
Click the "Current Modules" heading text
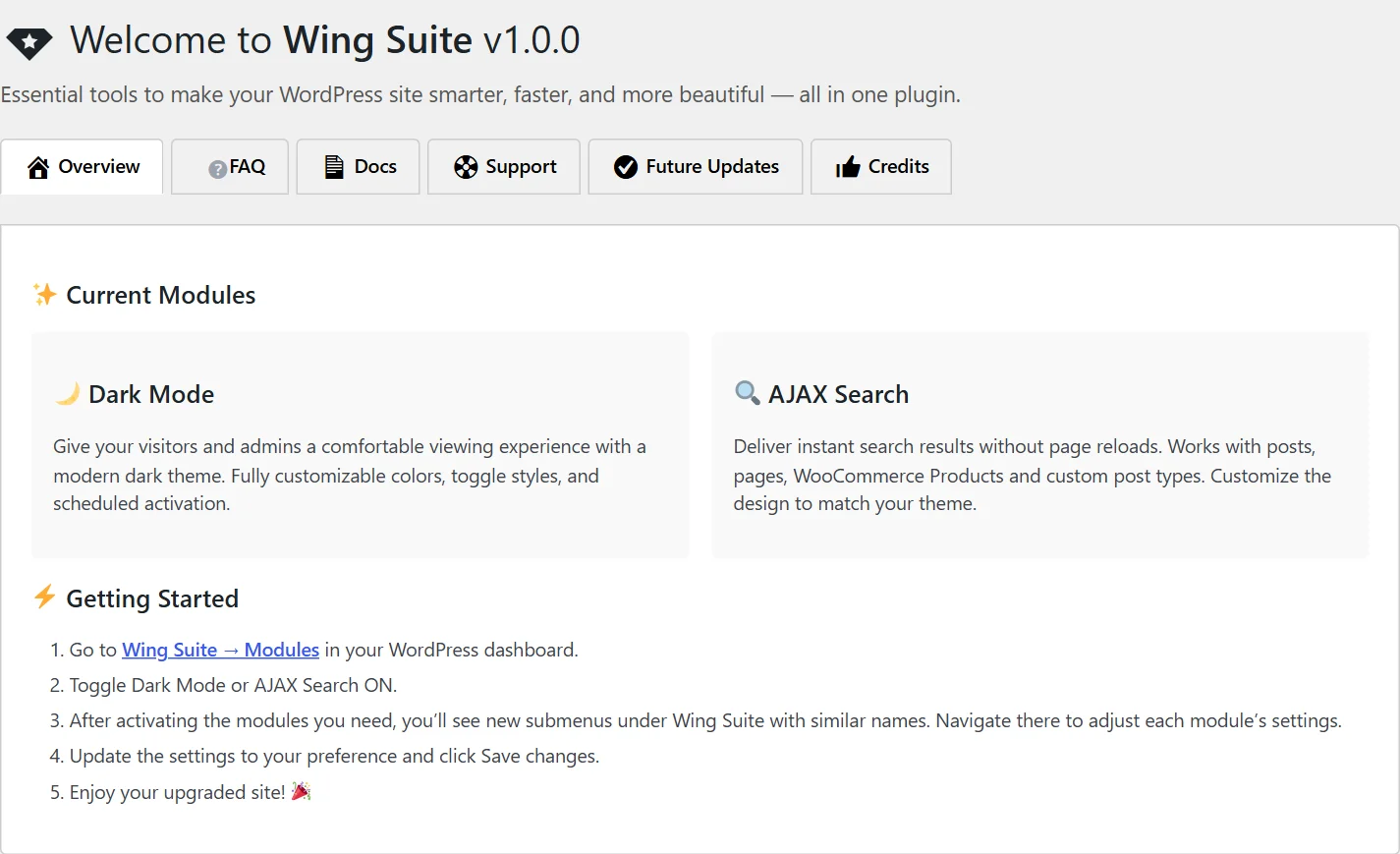point(161,295)
